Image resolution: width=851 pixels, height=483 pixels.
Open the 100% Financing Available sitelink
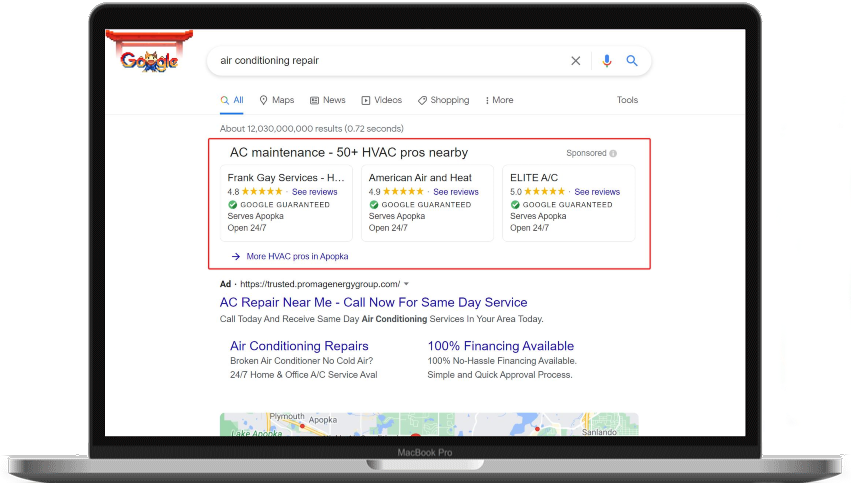(500, 346)
